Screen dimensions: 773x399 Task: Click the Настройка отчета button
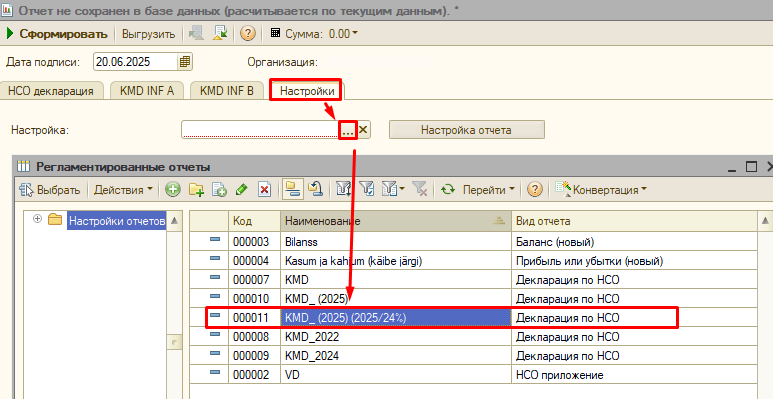pos(466,130)
